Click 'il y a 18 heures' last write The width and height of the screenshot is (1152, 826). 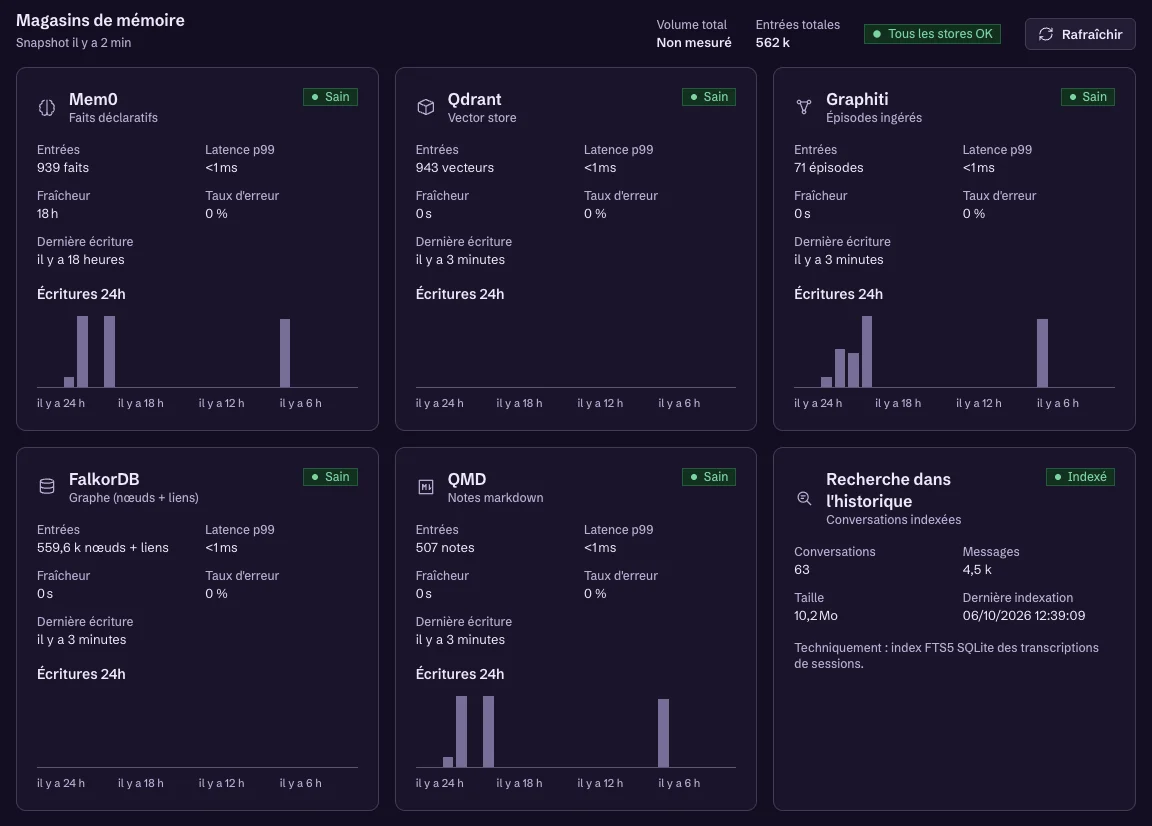80,259
